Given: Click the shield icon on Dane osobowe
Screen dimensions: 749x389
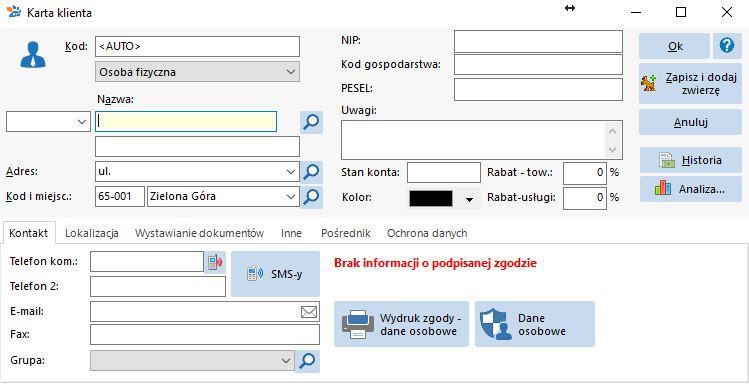Looking at the screenshot, I should click(x=495, y=324).
